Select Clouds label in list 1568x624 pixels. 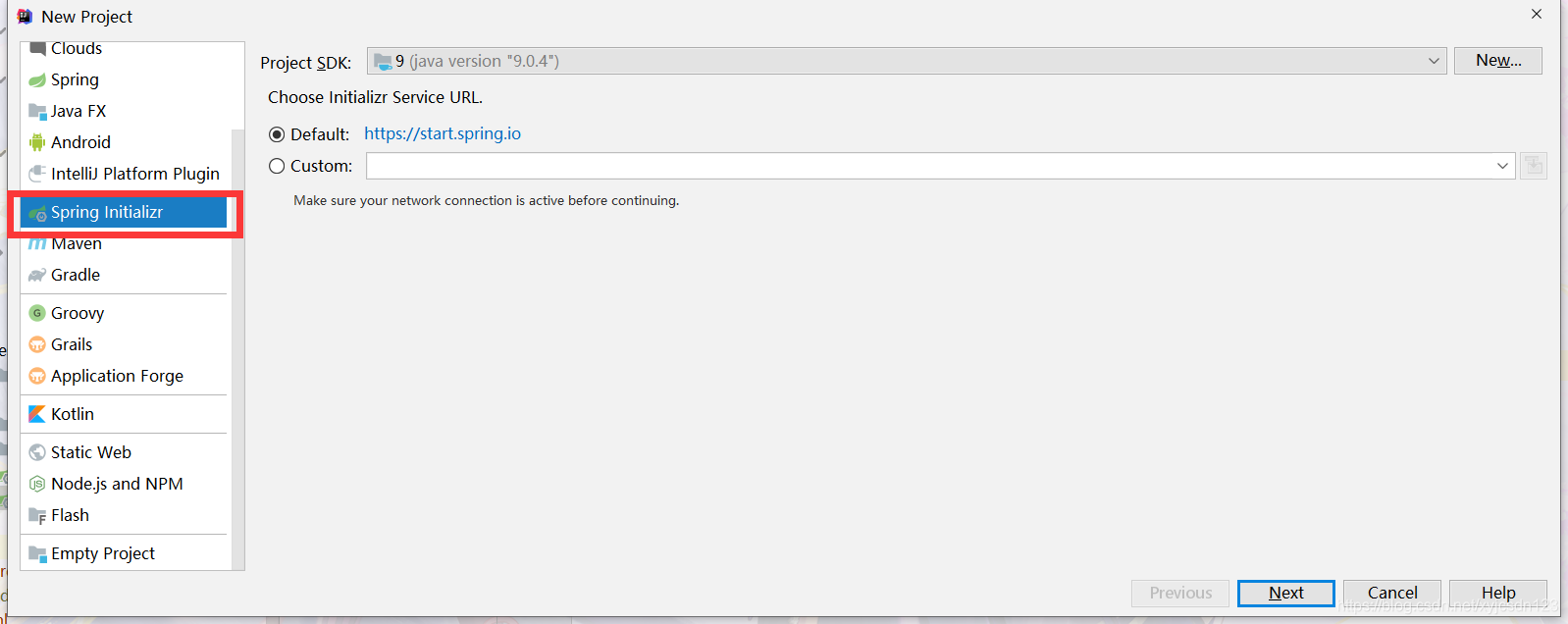[x=77, y=48]
